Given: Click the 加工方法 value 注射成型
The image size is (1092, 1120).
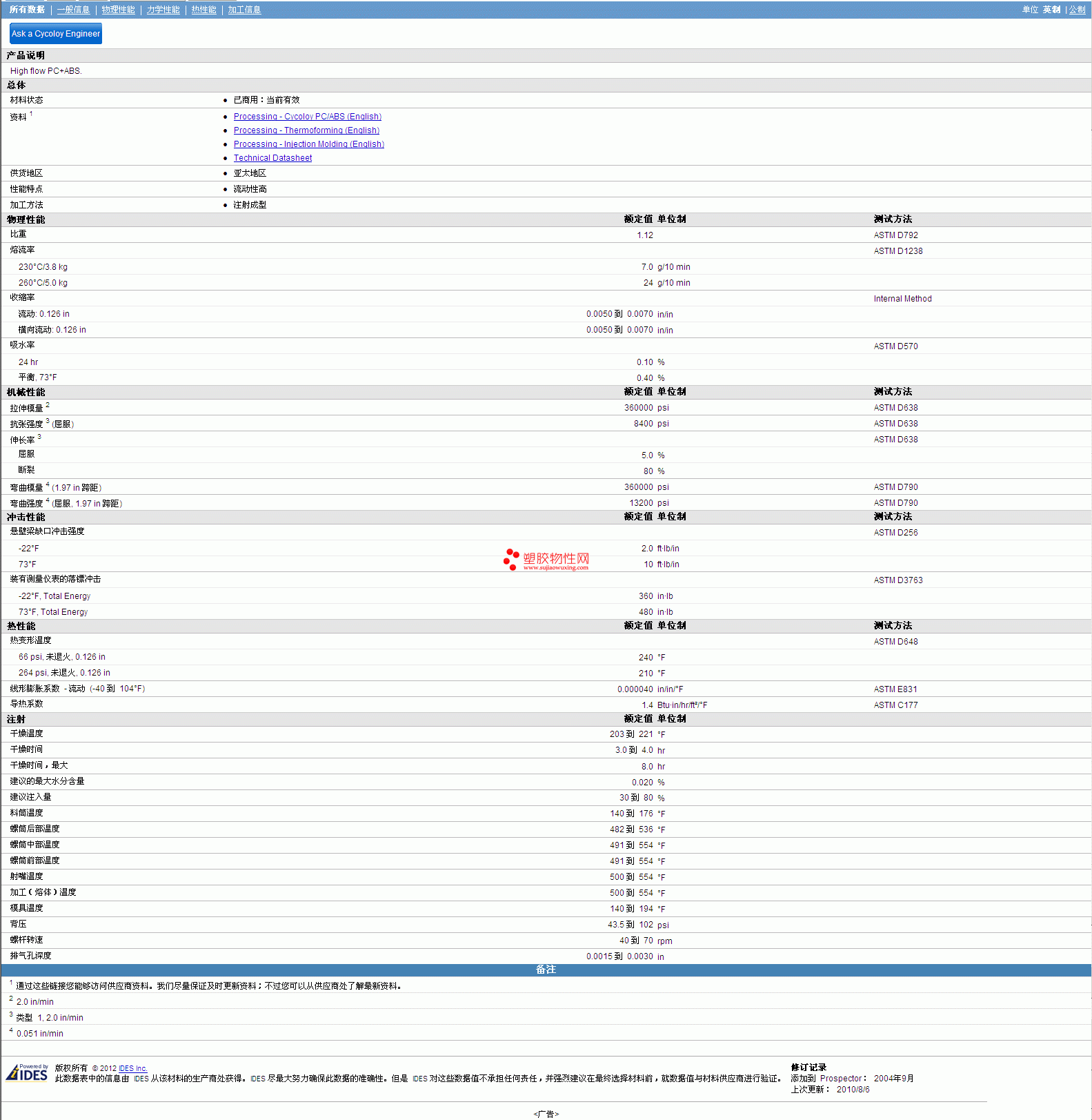Looking at the screenshot, I should [250, 205].
